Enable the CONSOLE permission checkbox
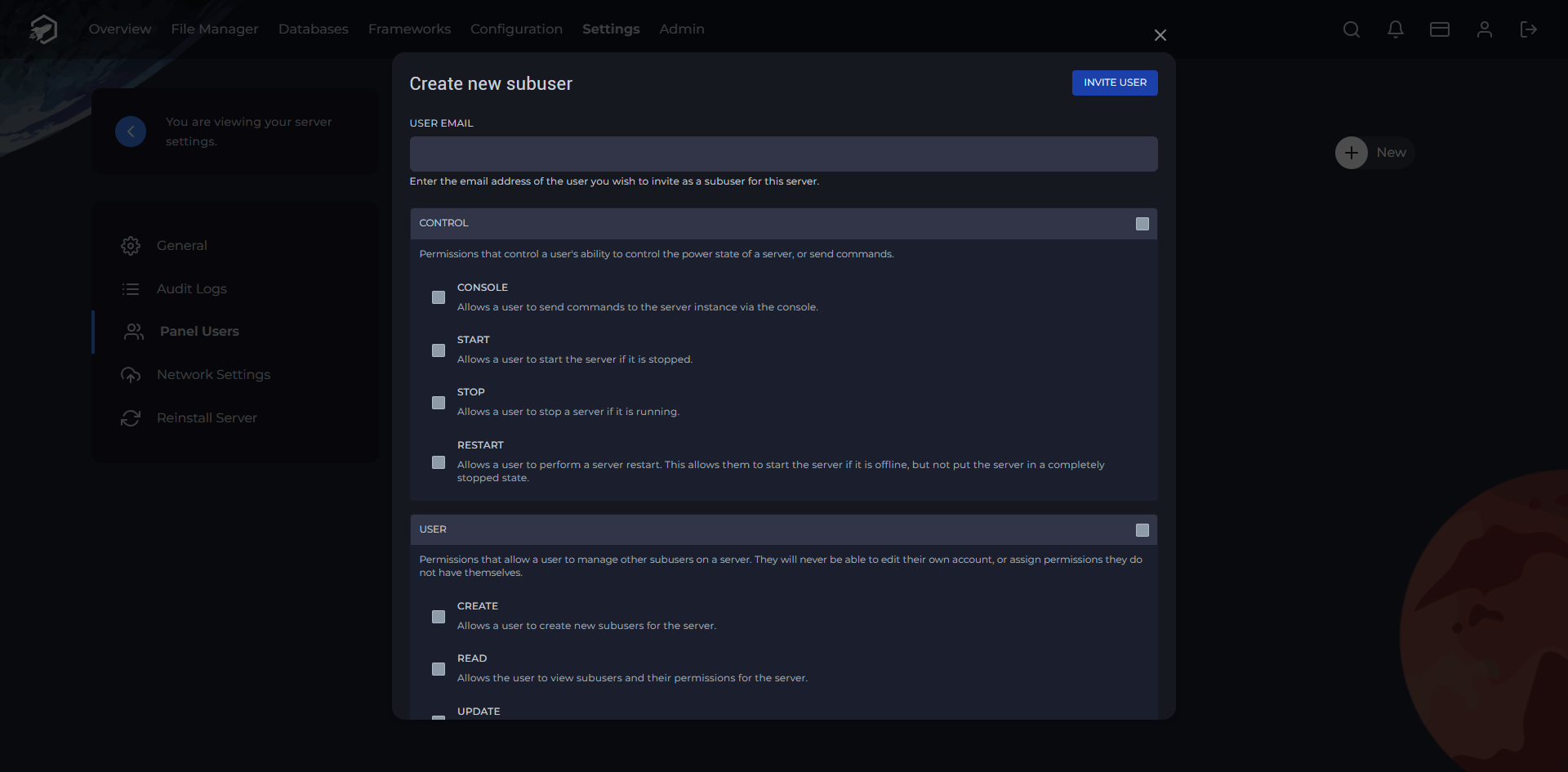 click(x=439, y=297)
